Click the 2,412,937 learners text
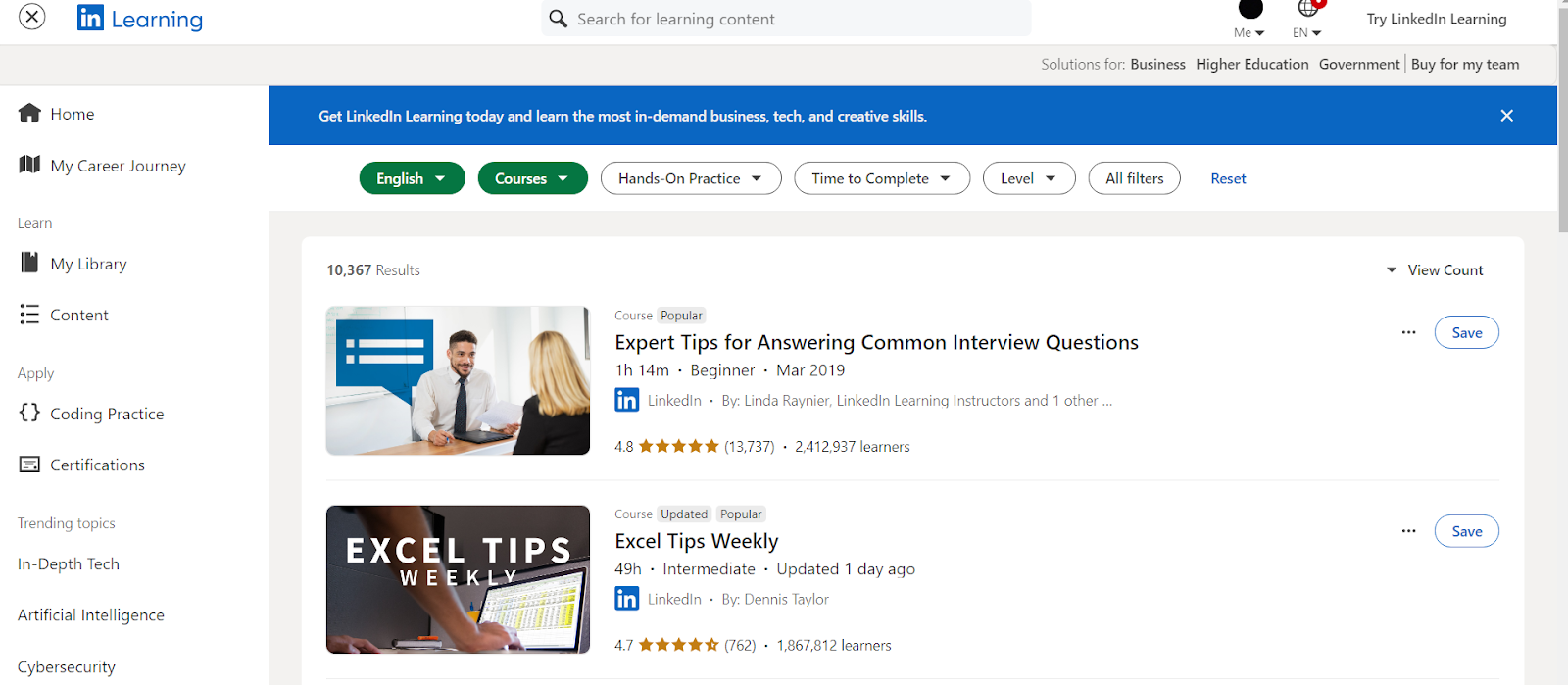This screenshot has width=1568, height=685. point(852,446)
